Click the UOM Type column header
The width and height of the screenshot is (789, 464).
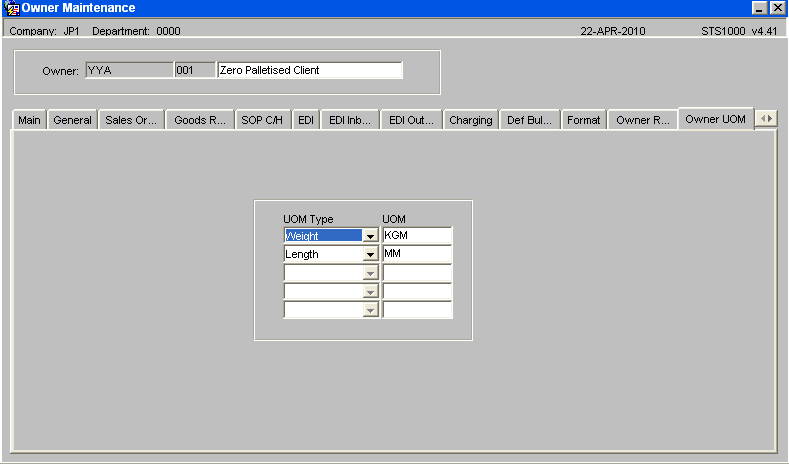(308, 219)
